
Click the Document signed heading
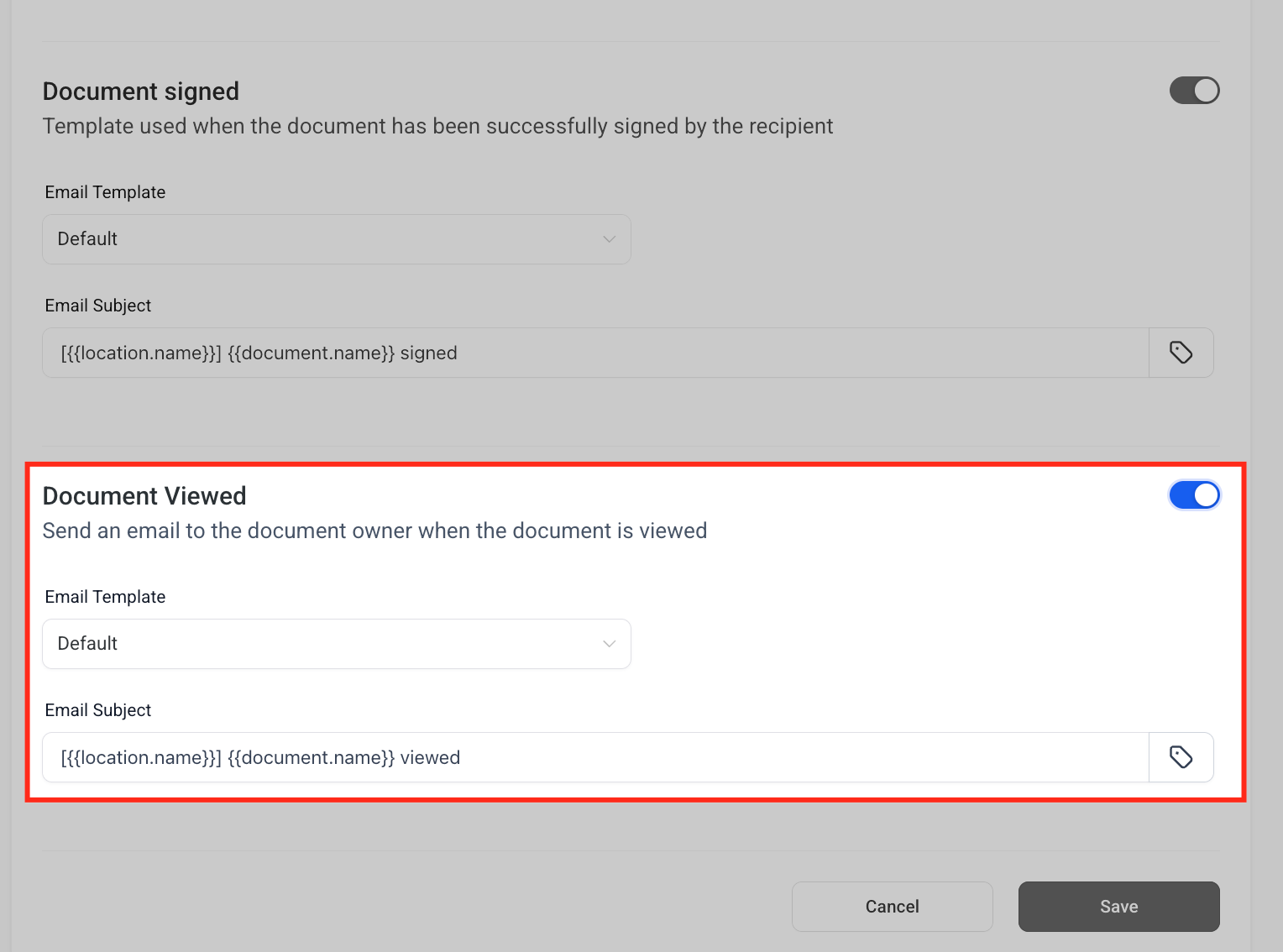[141, 92]
